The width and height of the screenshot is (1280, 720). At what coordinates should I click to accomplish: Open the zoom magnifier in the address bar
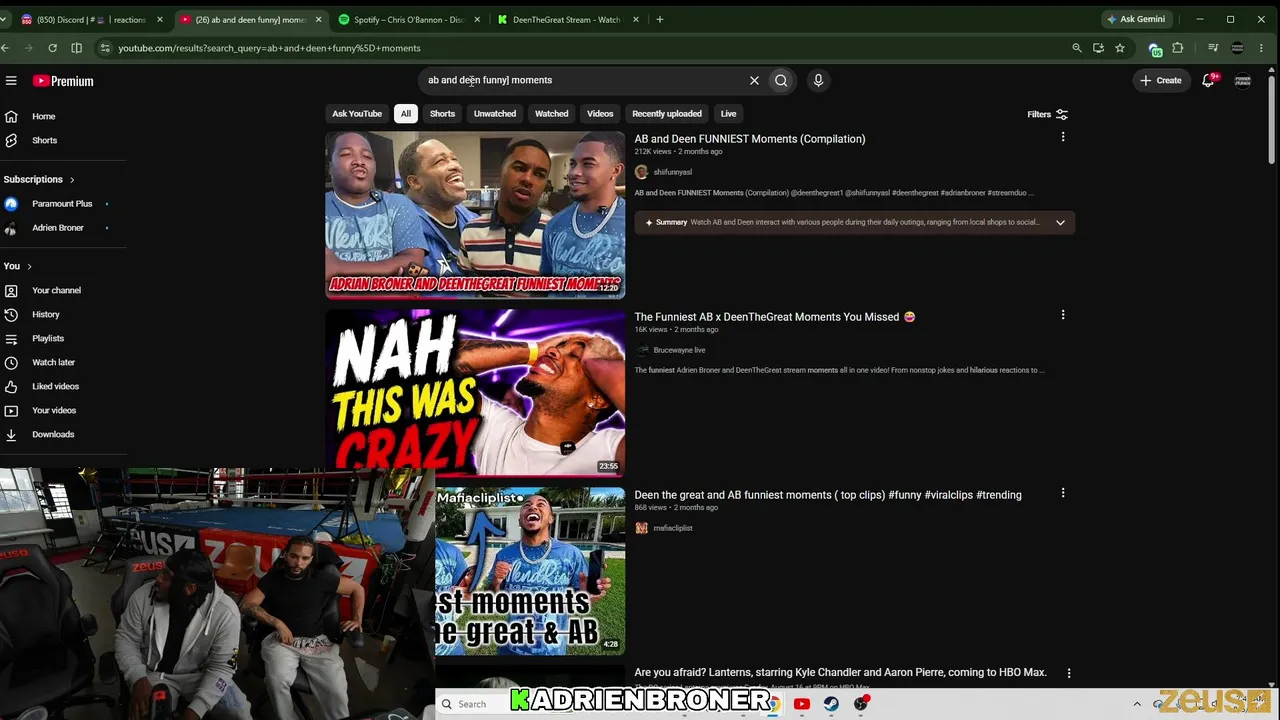click(1077, 48)
